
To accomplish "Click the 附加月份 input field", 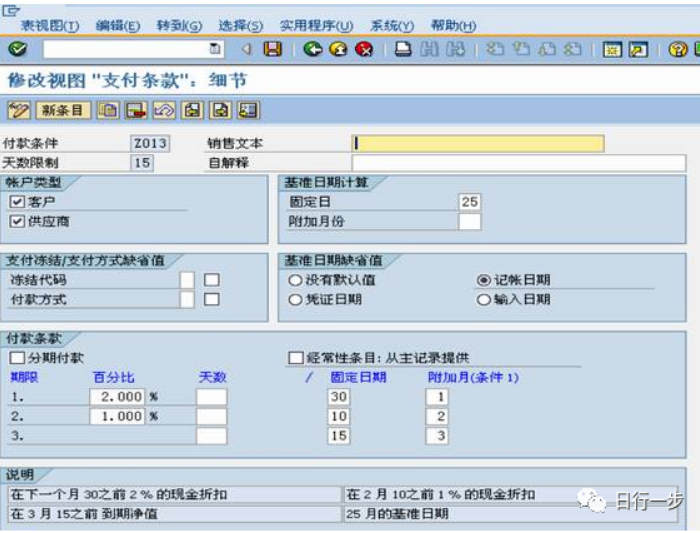I will [470, 221].
